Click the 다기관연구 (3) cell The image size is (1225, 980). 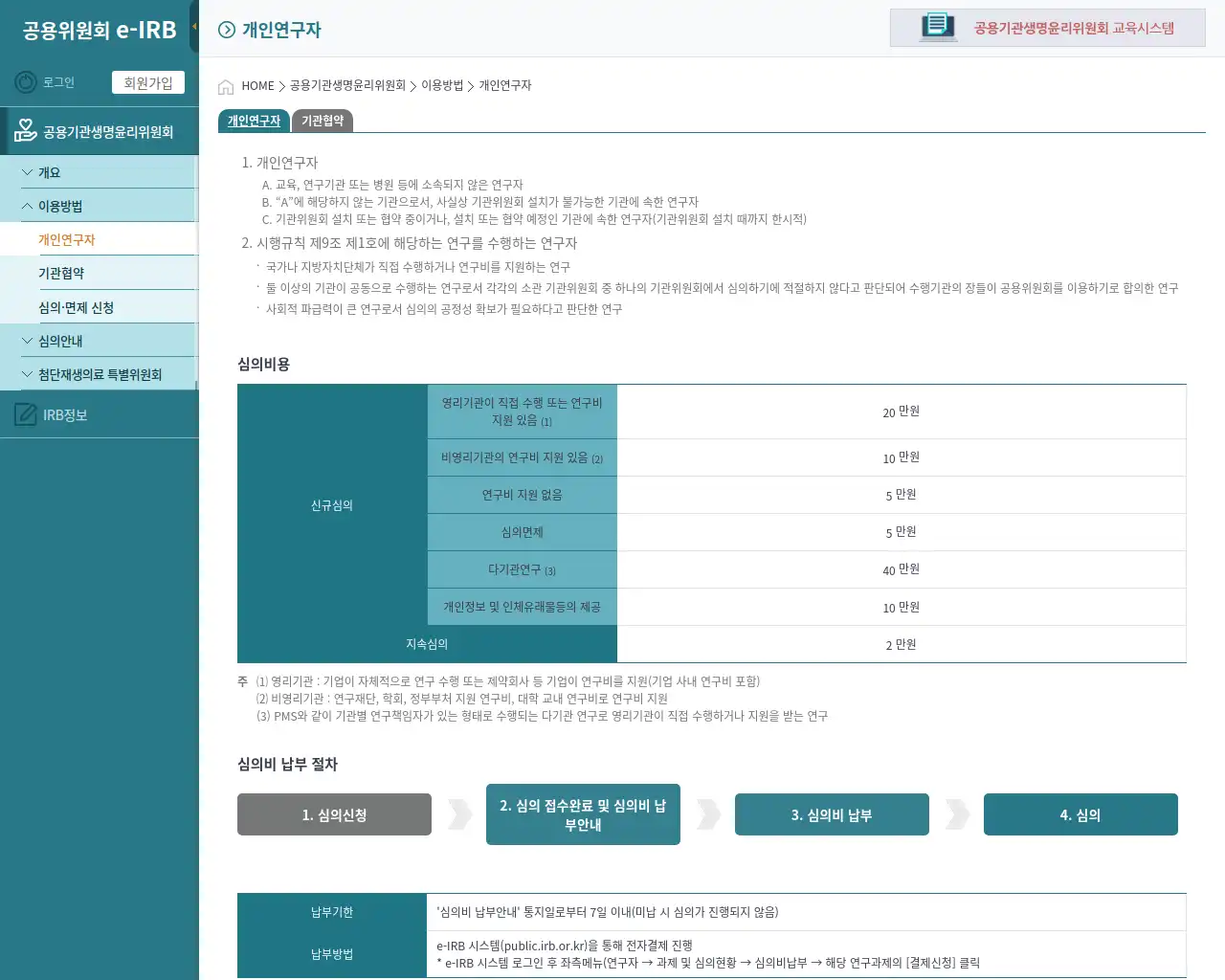(x=522, y=569)
